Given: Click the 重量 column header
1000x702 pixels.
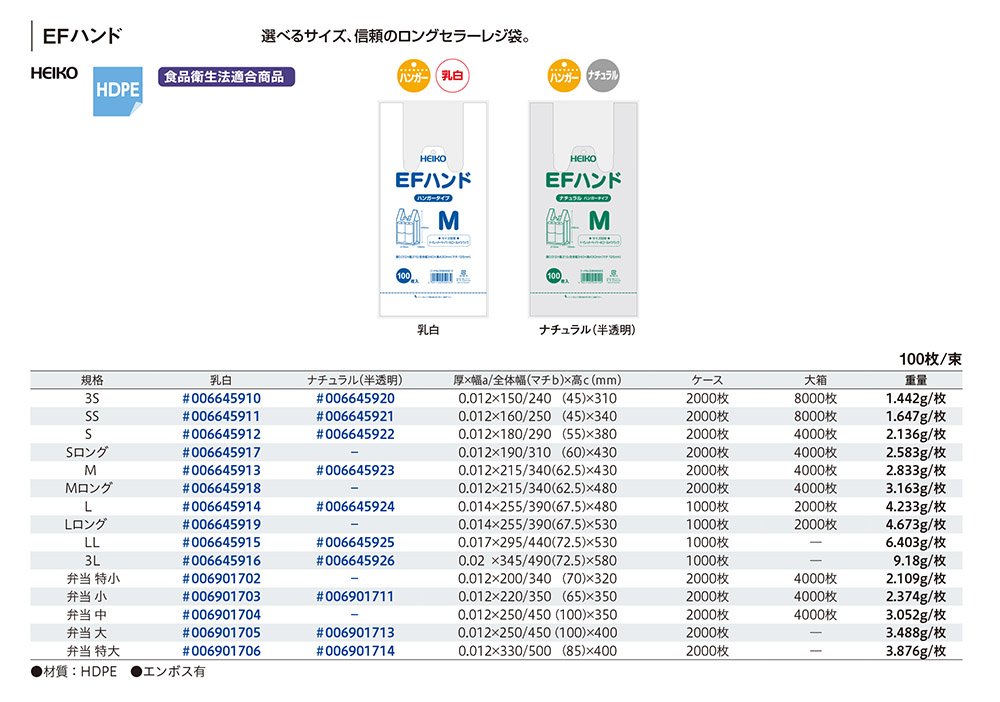Looking at the screenshot, I should tap(916, 380).
